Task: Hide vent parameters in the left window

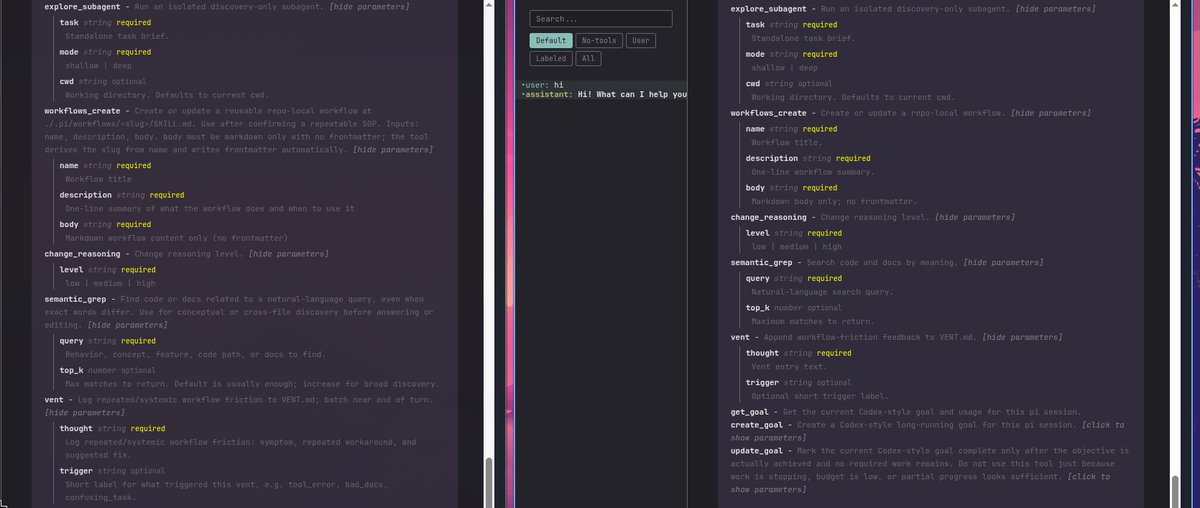Action: 85,413
